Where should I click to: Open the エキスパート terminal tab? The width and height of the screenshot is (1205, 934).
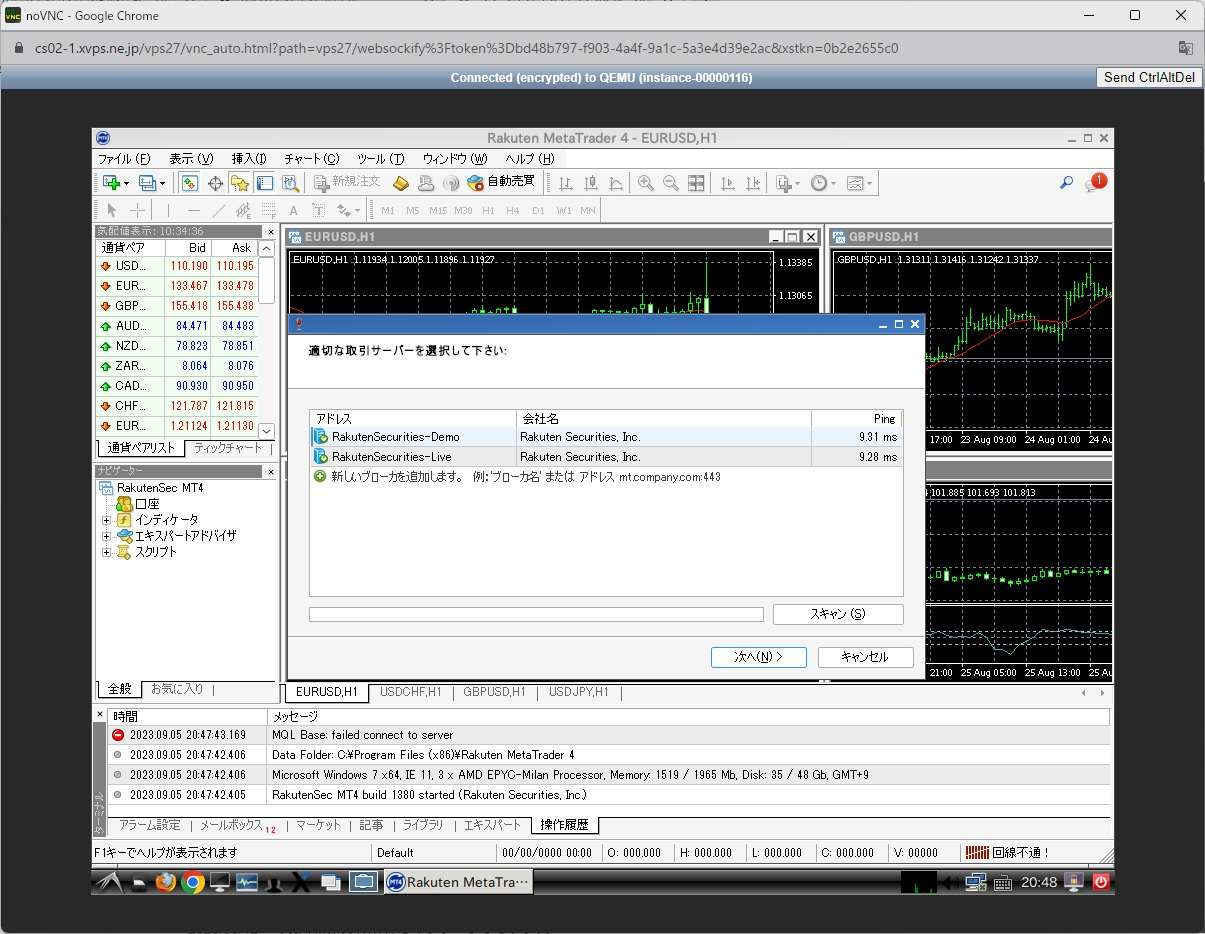pyautogui.click(x=492, y=826)
